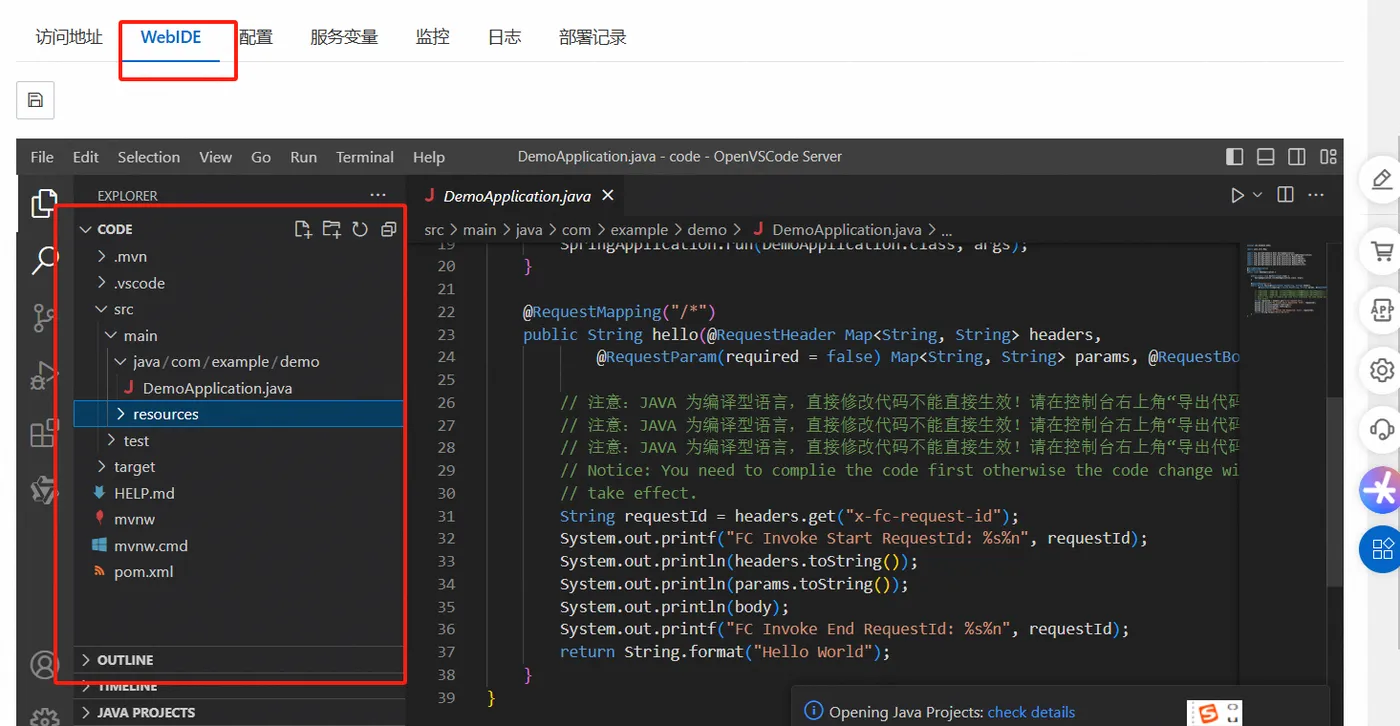Open the Explorer view in activity bar
The height and width of the screenshot is (726, 1400).
44,203
